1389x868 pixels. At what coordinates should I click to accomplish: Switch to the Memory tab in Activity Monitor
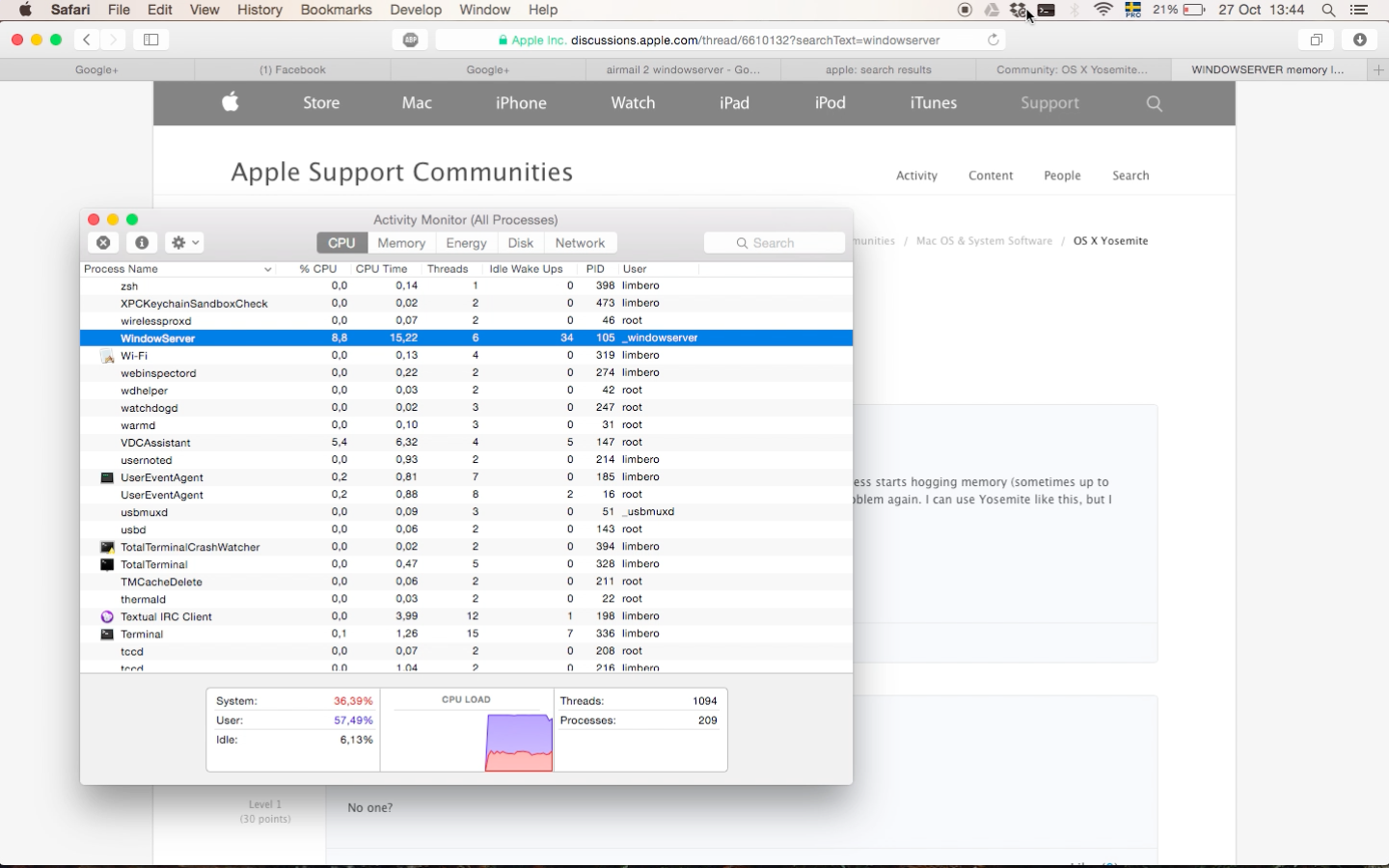coord(401,243)
